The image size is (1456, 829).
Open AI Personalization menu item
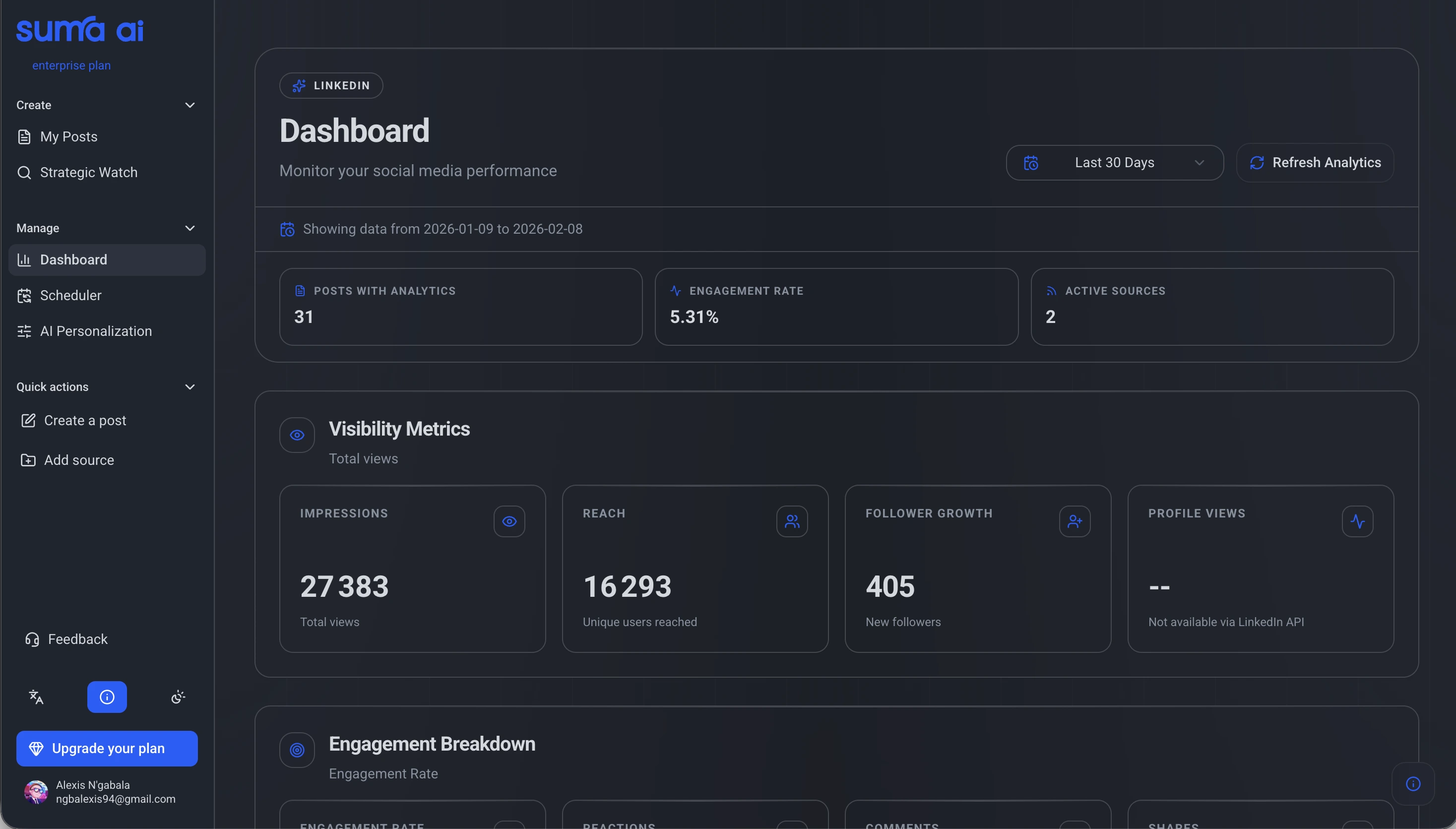(x=96, y=331)
